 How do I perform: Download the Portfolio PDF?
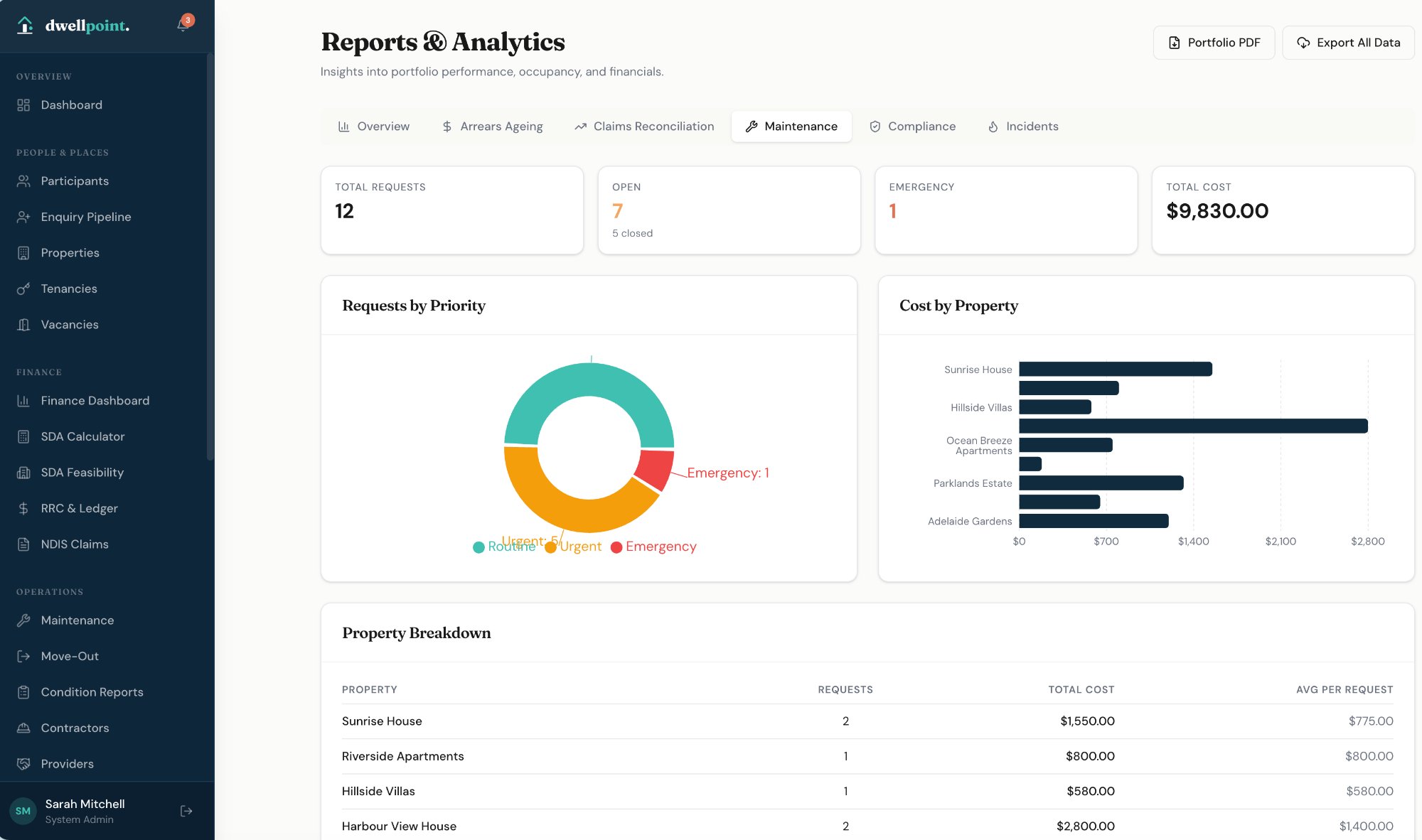click(x=1214, y=43)
